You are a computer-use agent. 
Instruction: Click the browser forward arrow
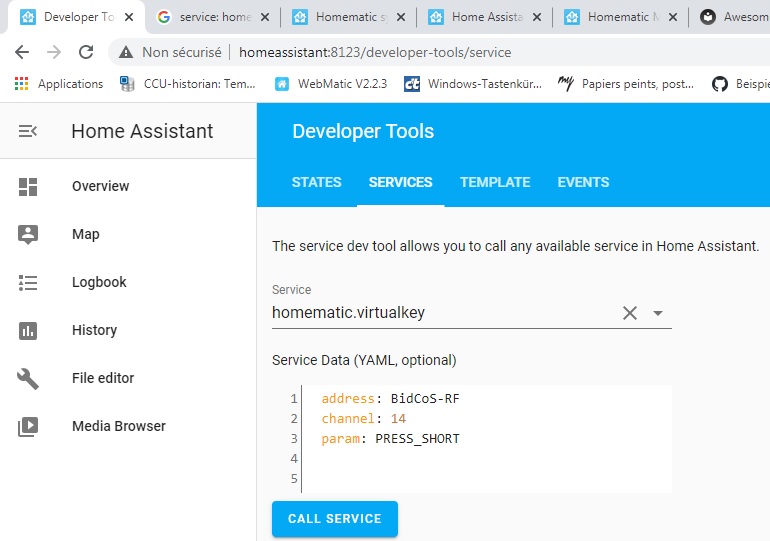click(x=54, y=52)
